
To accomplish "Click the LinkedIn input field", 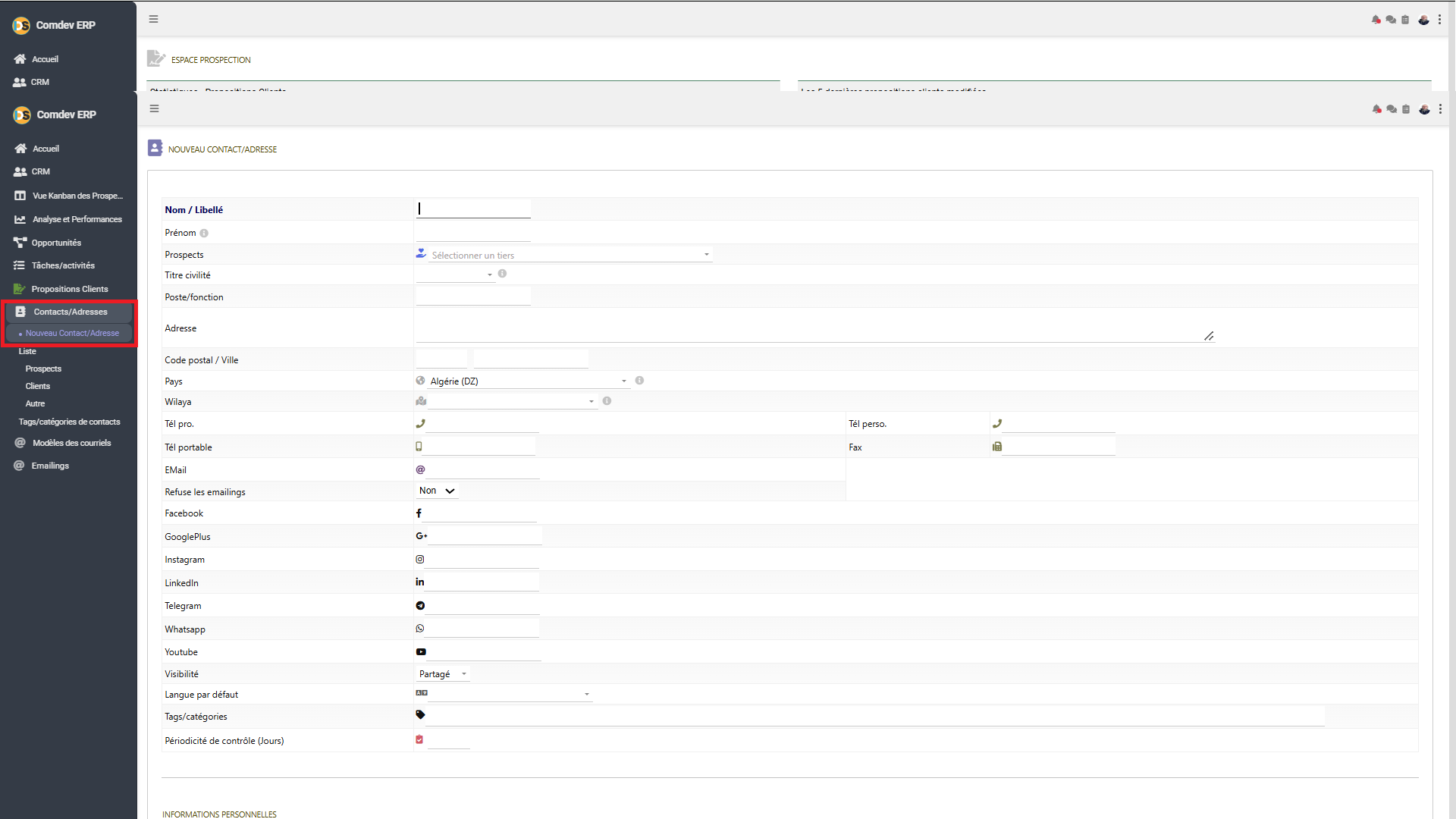I will [482, 582].
